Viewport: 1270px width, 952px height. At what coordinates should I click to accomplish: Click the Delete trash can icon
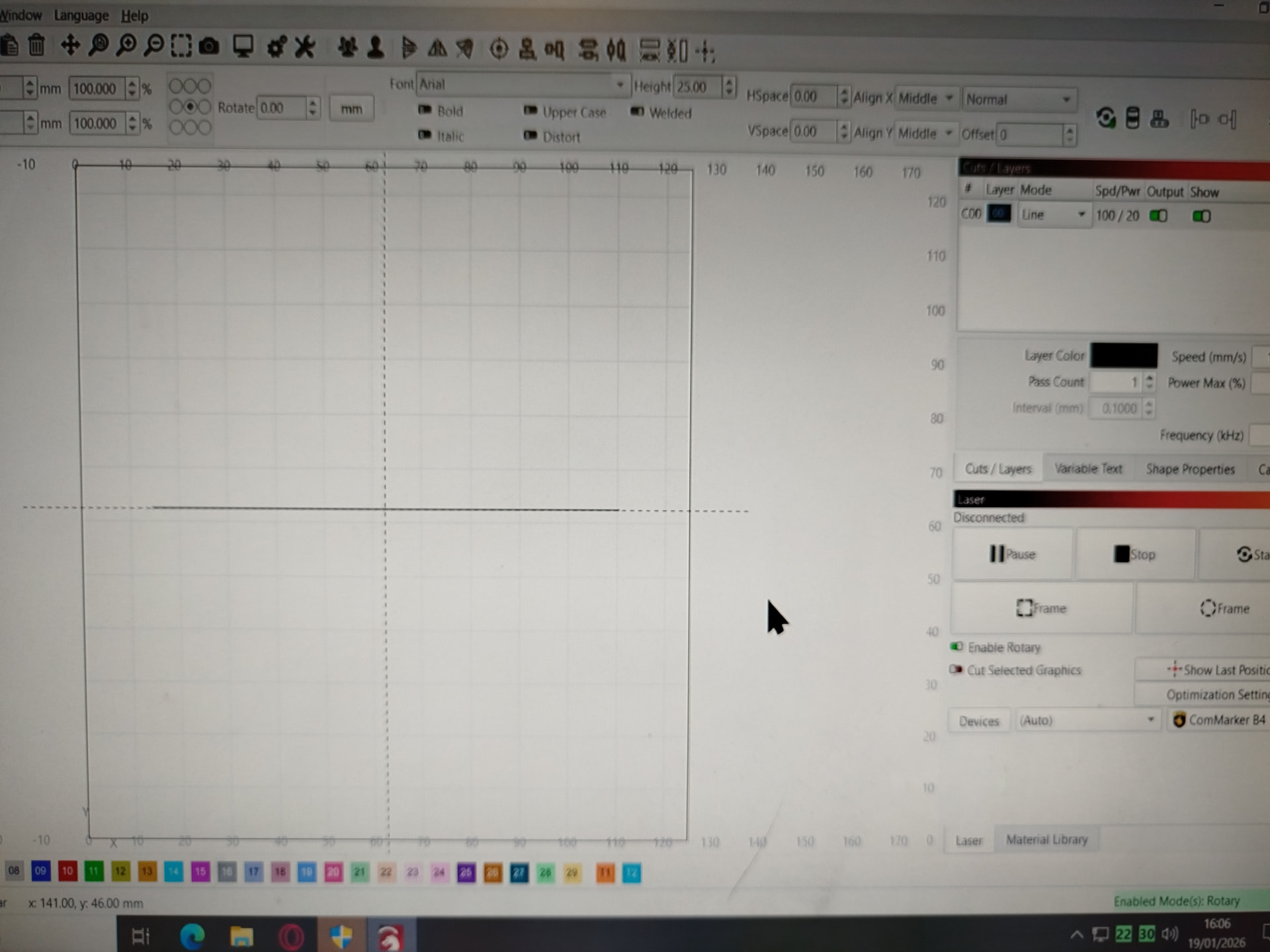point(36,46)
